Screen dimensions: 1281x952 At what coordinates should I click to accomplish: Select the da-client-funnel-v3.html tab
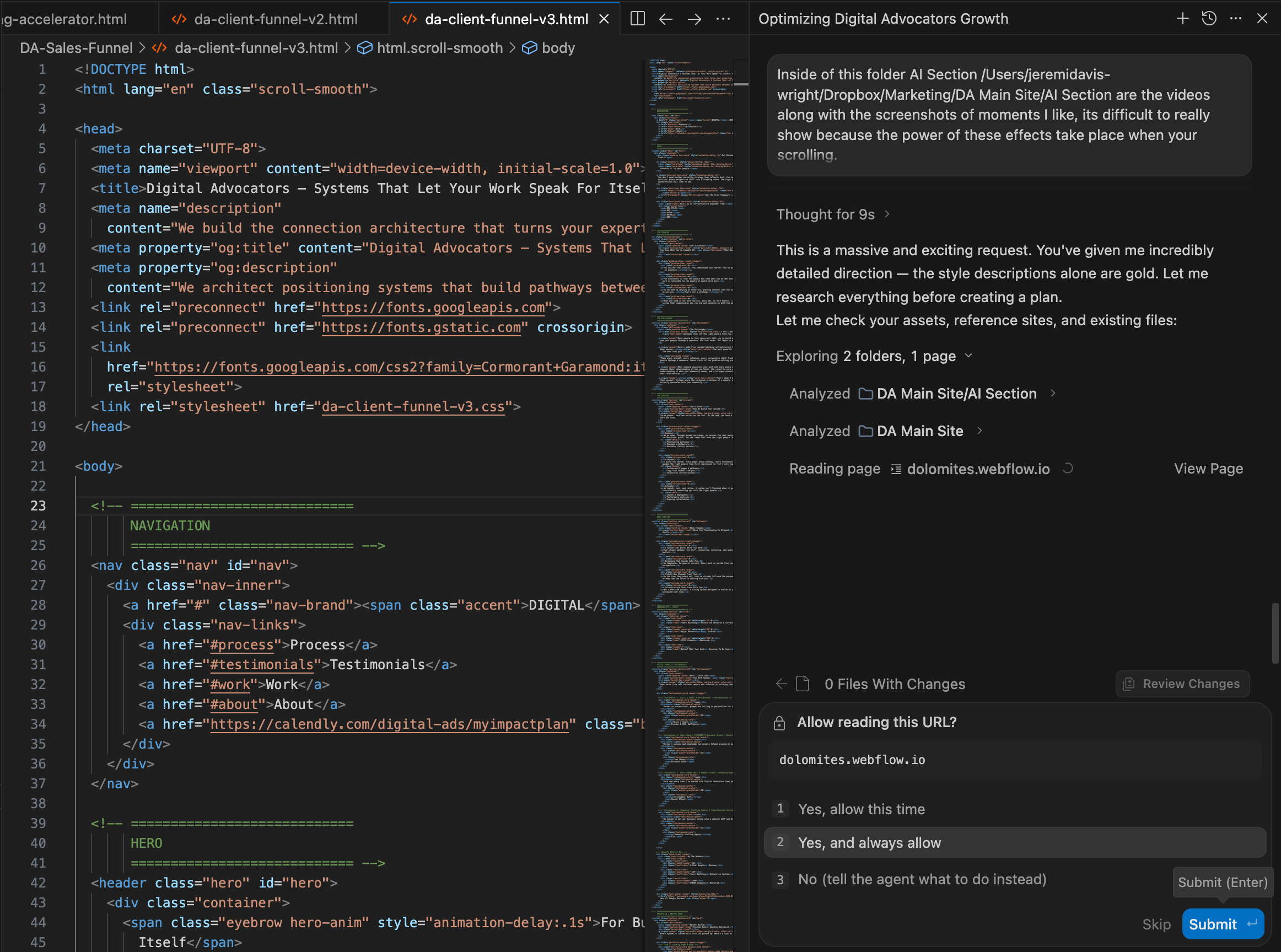point(506,19)
